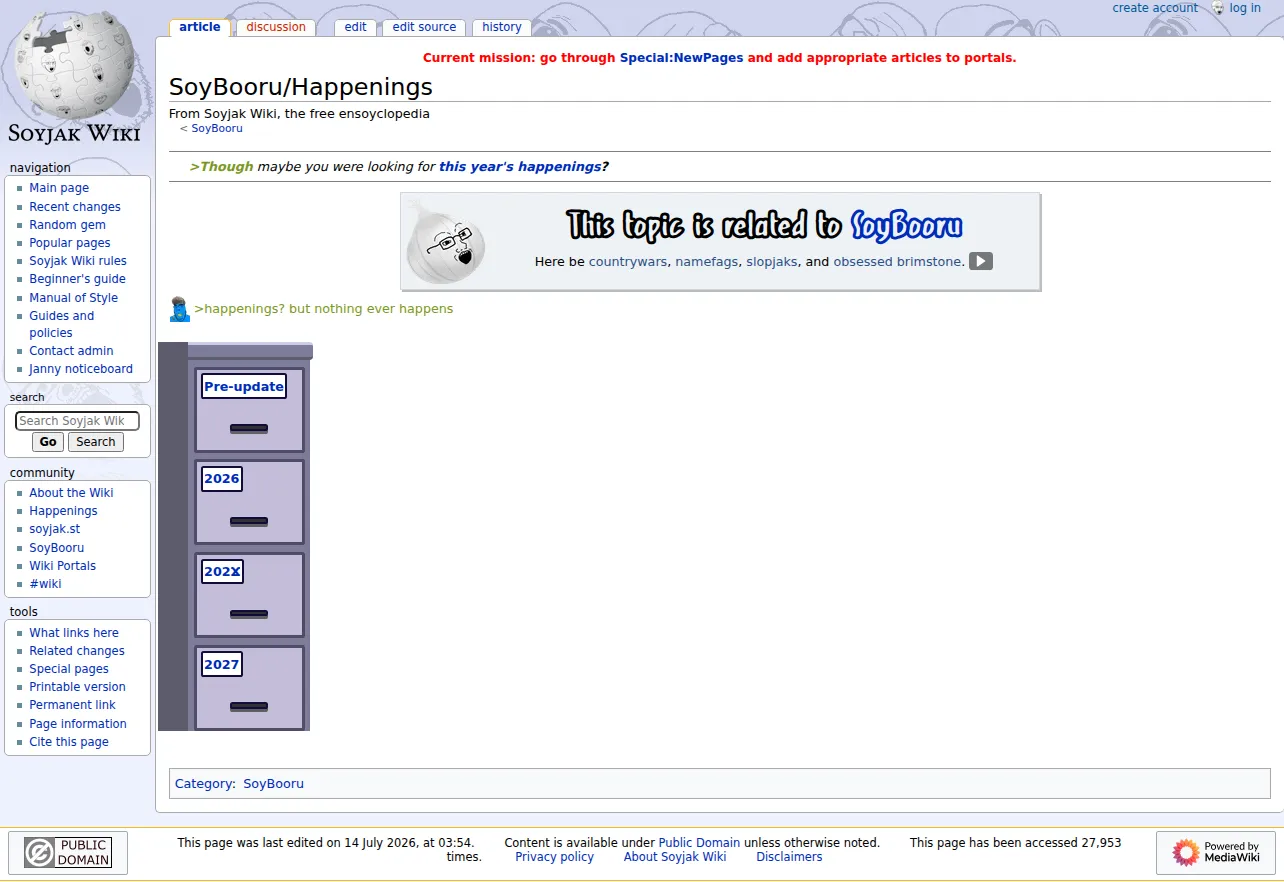Click Cite this page
The height and width of the screenshot is (882, 1284).
[69, 742]
